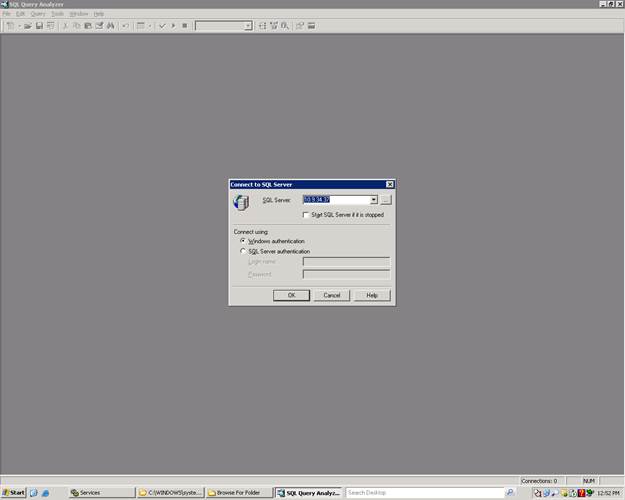Click the Current Connection Properties icon

300,26
